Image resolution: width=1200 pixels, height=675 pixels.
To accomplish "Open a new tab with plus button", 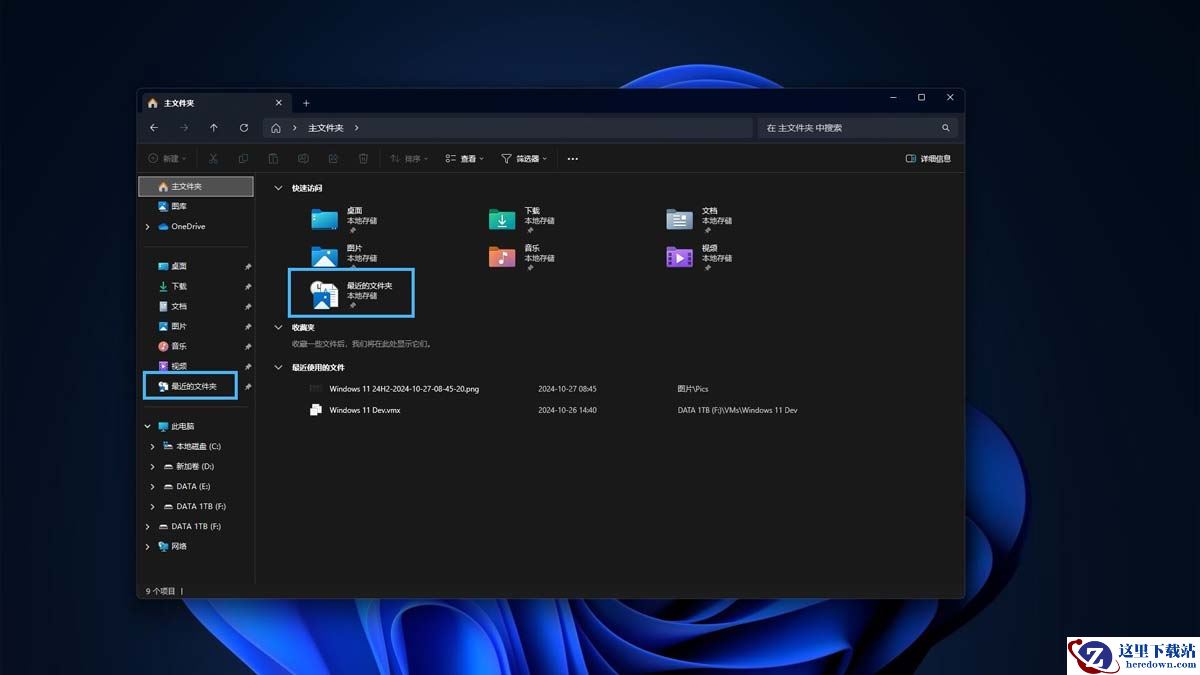I will 306,103.
